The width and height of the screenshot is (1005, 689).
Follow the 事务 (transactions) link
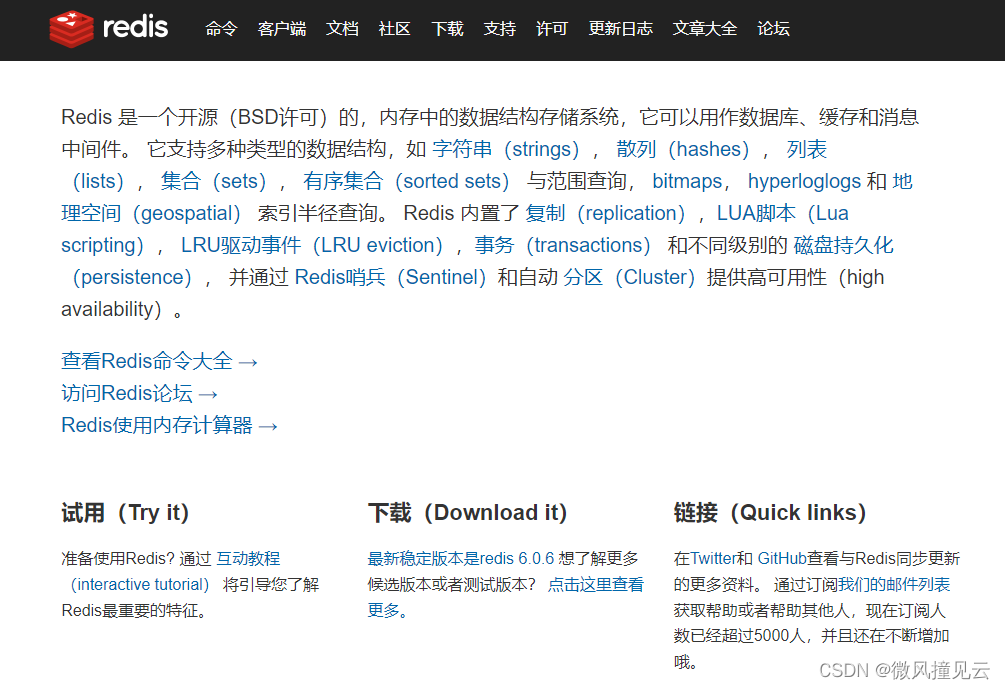563,245
